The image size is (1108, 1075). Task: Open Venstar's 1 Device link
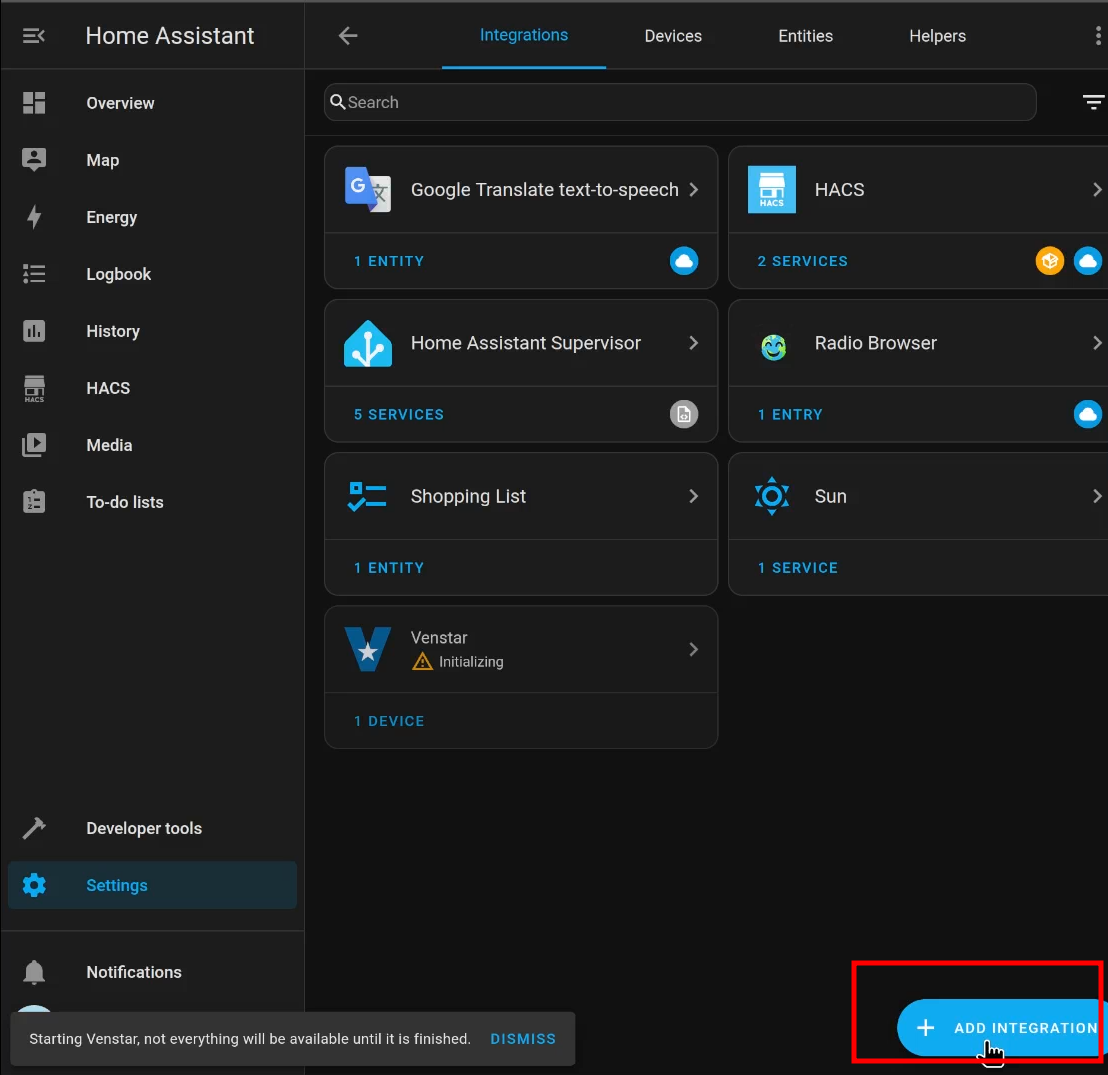tap(389, 721)
